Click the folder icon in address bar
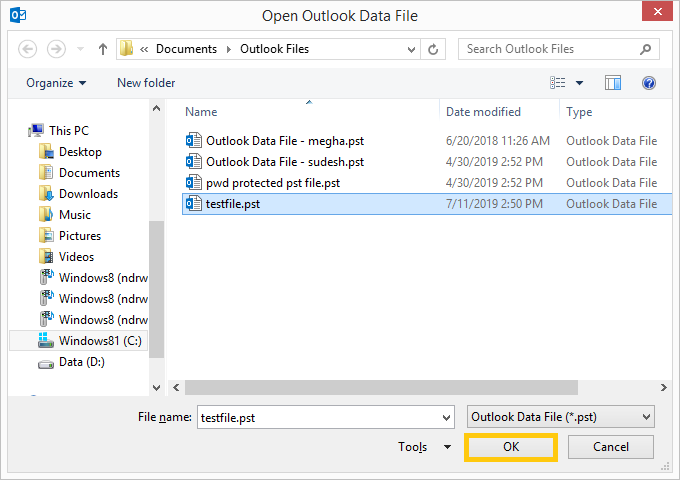The height and width of the screenshot is (480, 680). (x=126, y=49)
